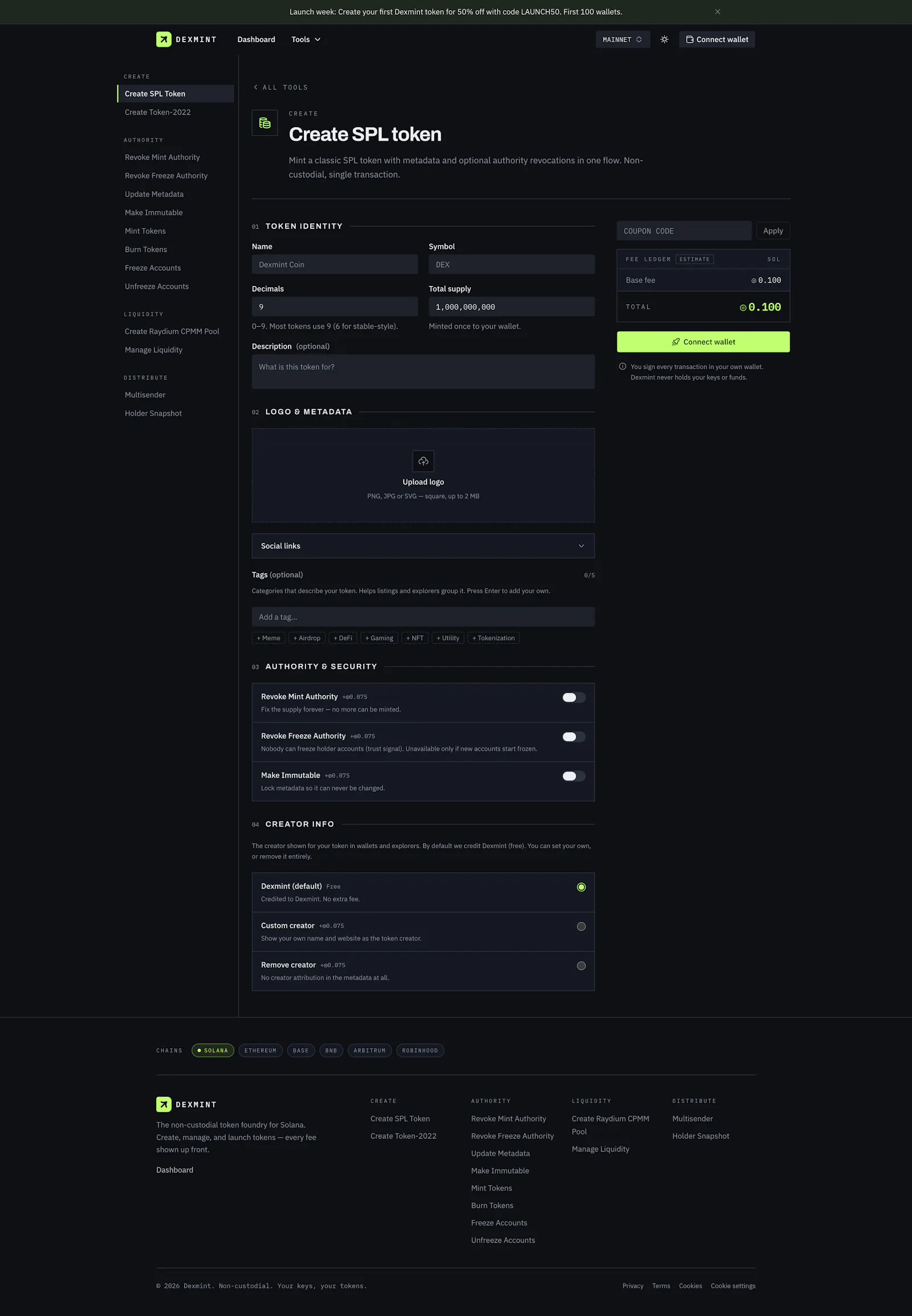Go back via All Tools arrow
The image size is (912, 1316).
pos(280,87)
